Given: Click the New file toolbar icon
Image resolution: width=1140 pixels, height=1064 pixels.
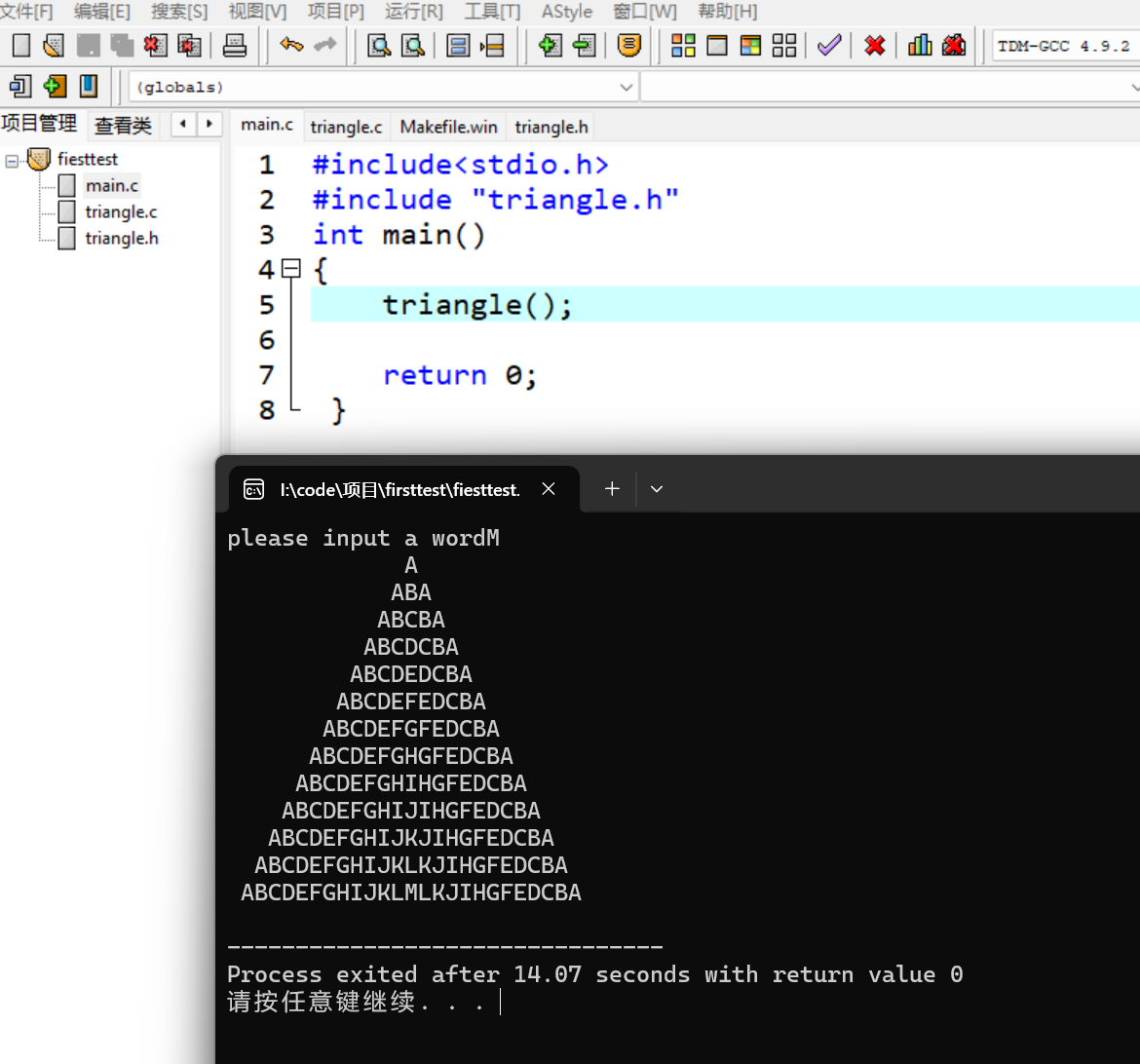Looking at the screenshot, I should pos(21,46).
